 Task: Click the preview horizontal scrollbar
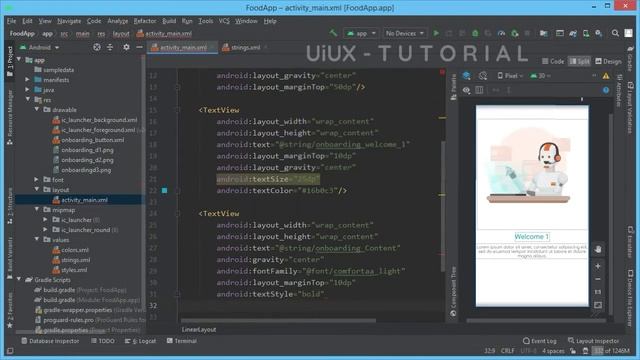536,320
